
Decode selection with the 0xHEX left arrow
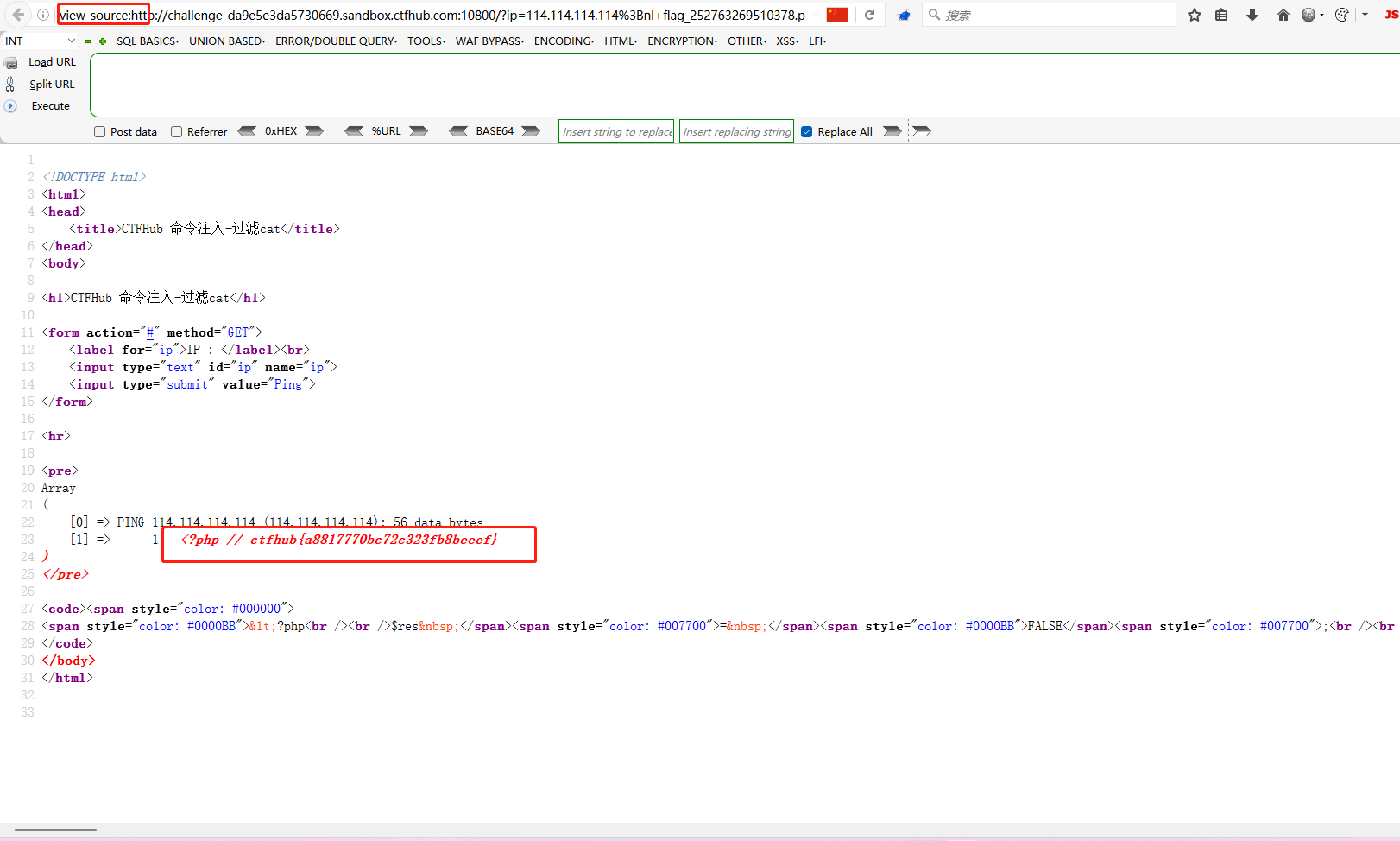click(249, 130)
